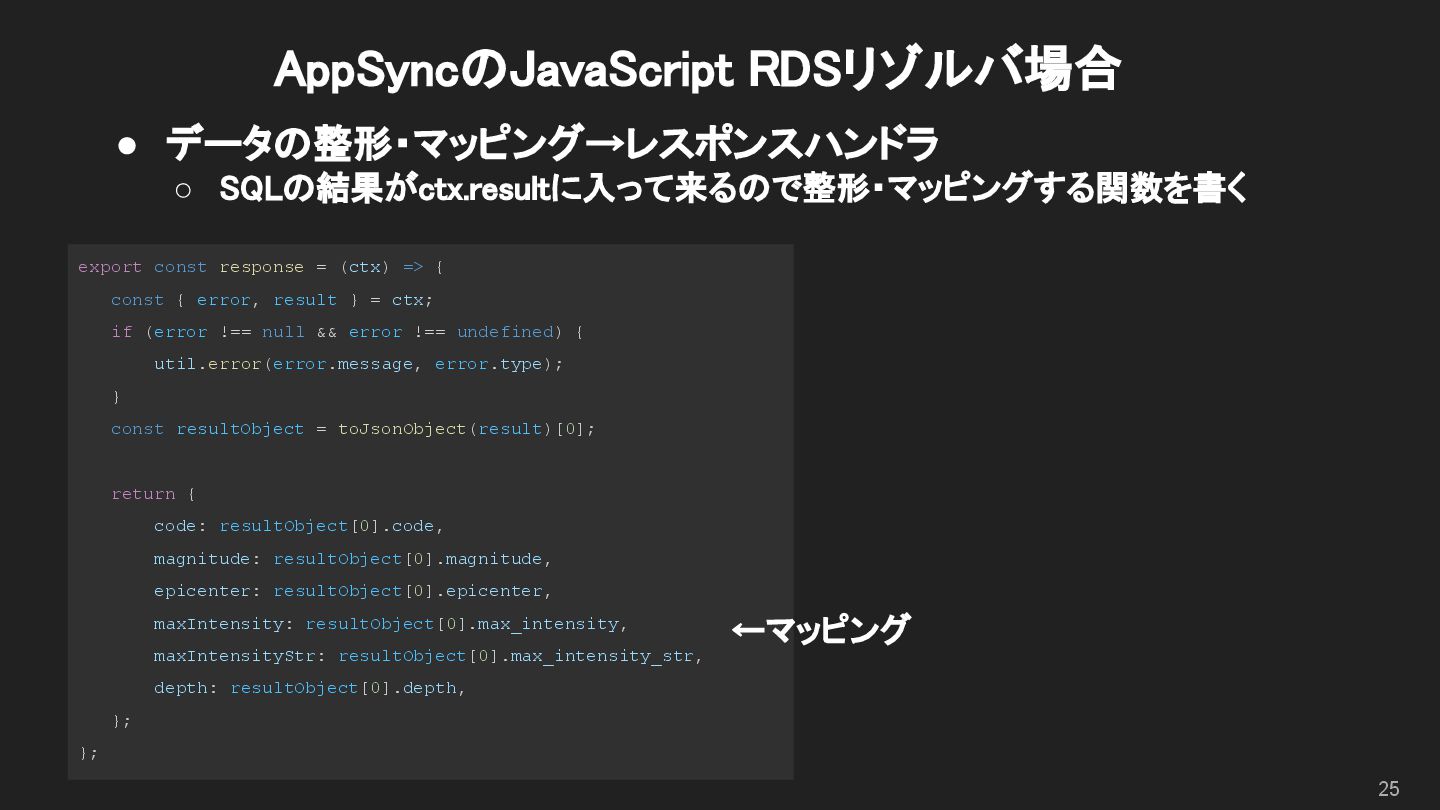Click the 'util.error(error.message, error.type);' line
The height and width of the screenshot is (810, 1440).
click(358, 364)
